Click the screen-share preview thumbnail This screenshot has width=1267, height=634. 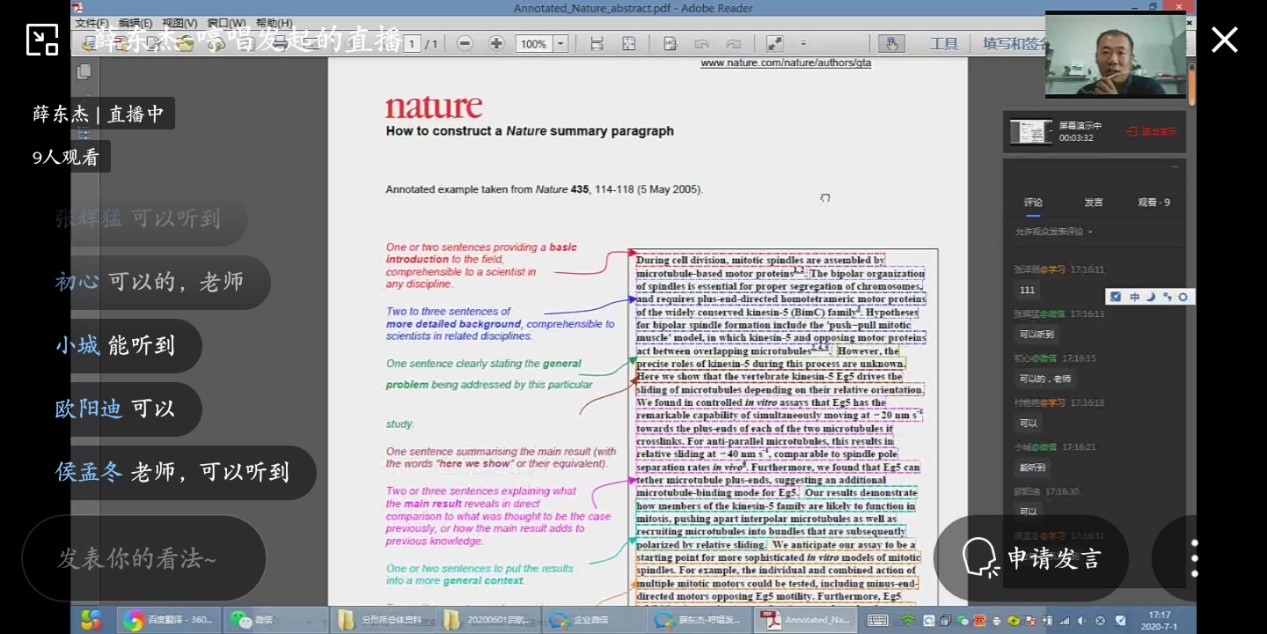(x=1030, y=132)
